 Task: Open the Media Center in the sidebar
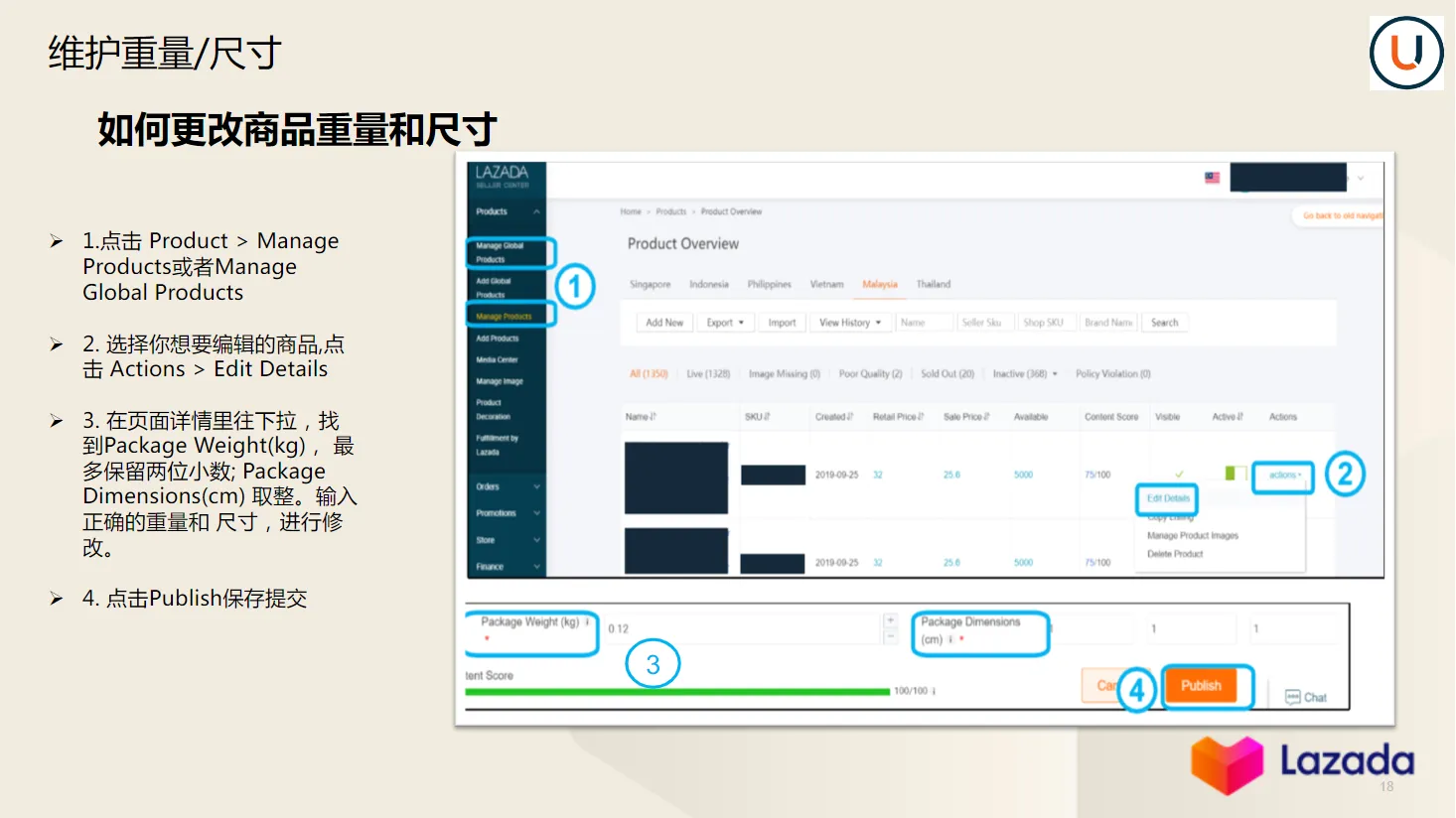pos(496,359)
